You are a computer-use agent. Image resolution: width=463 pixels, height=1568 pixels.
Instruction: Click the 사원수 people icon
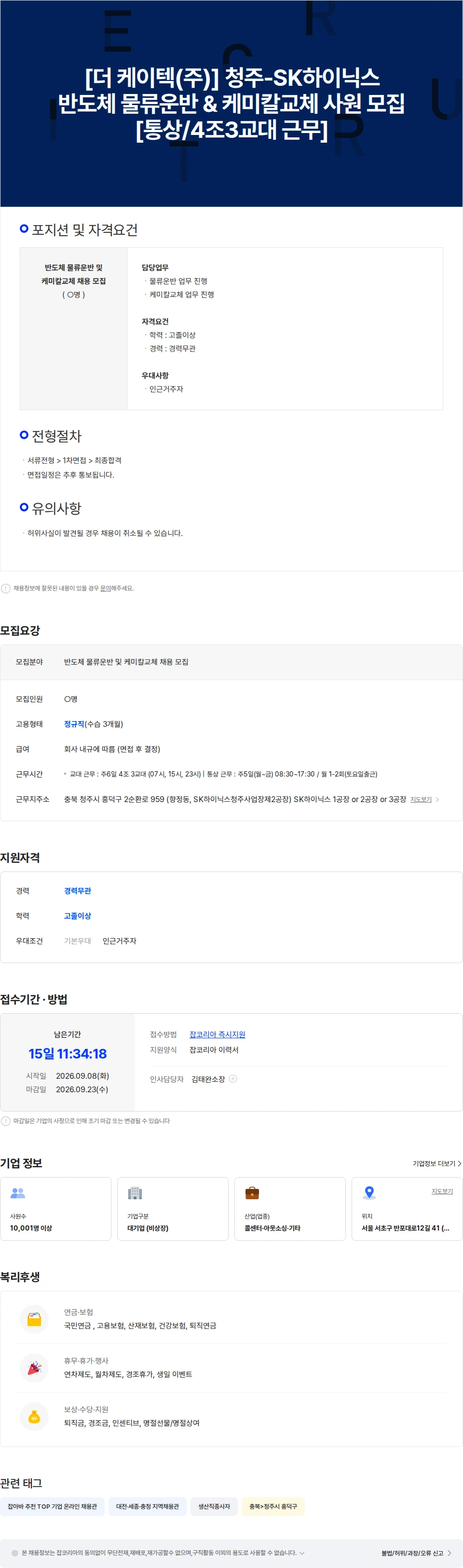(x=18, y=1193)
